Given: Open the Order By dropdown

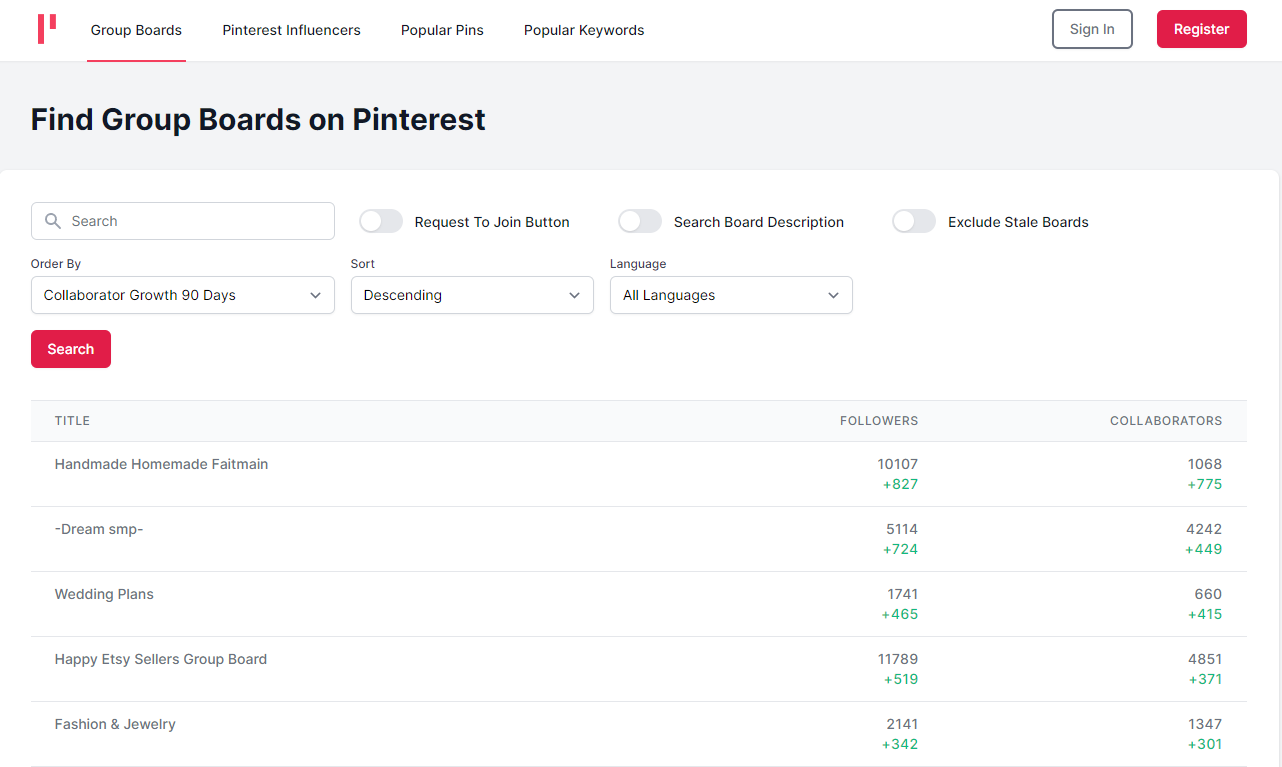Looking at the screenshot, I should tap(182, 295).
